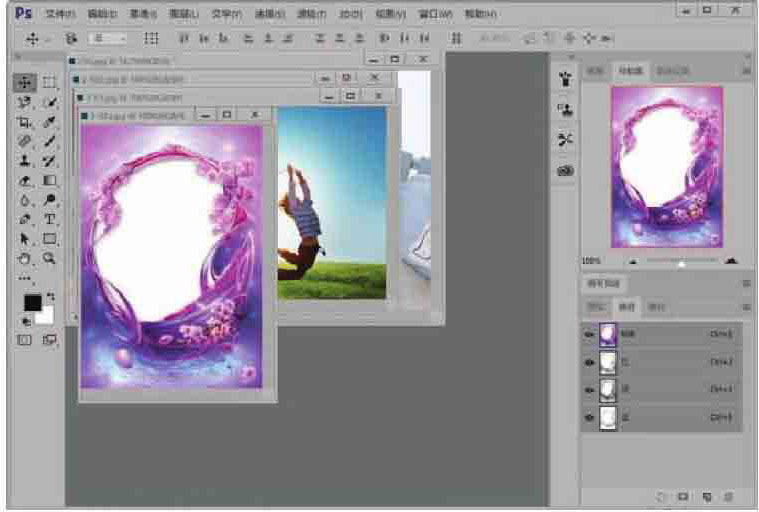Open the 文件(F) menu
The width and height of the screenshot is (759, 512).
coord(61,14)
